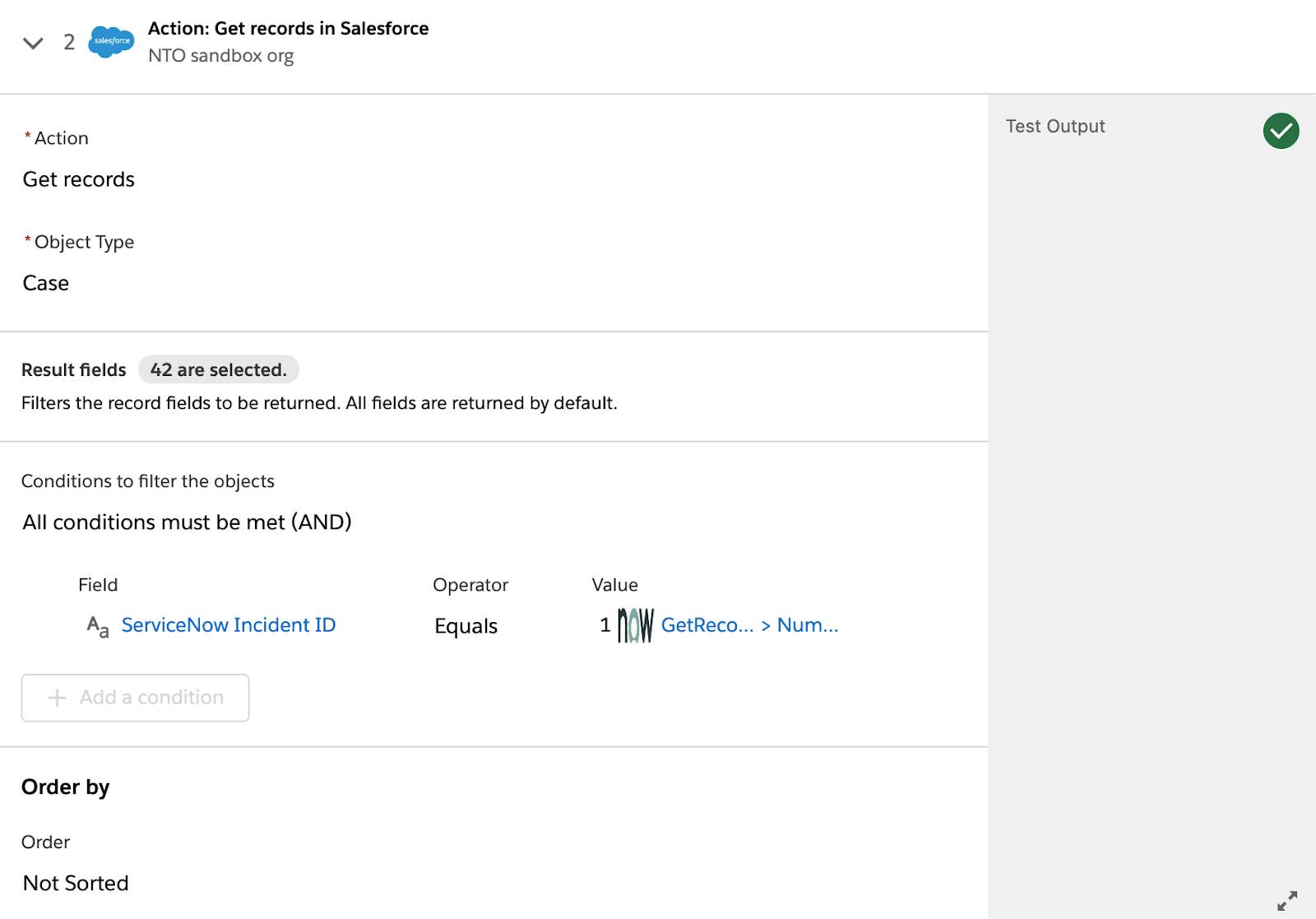Expand the Test Output panel with arrows icon
The image size is (1316, 919).
[1287, 901]
